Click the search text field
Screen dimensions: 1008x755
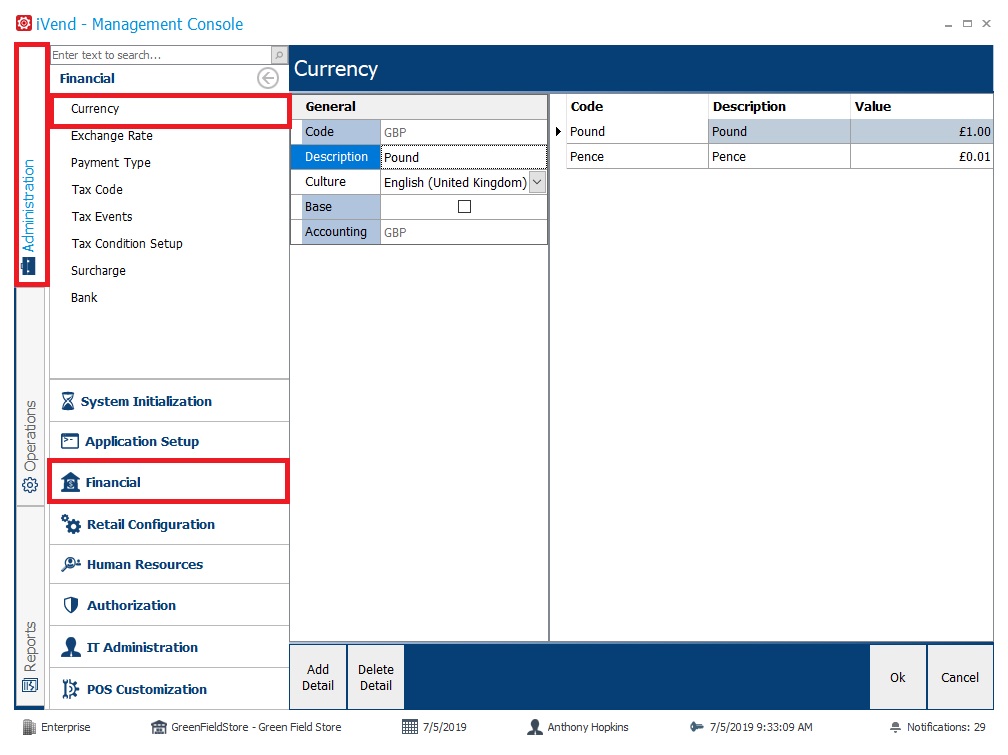click(x=161, y=55)
